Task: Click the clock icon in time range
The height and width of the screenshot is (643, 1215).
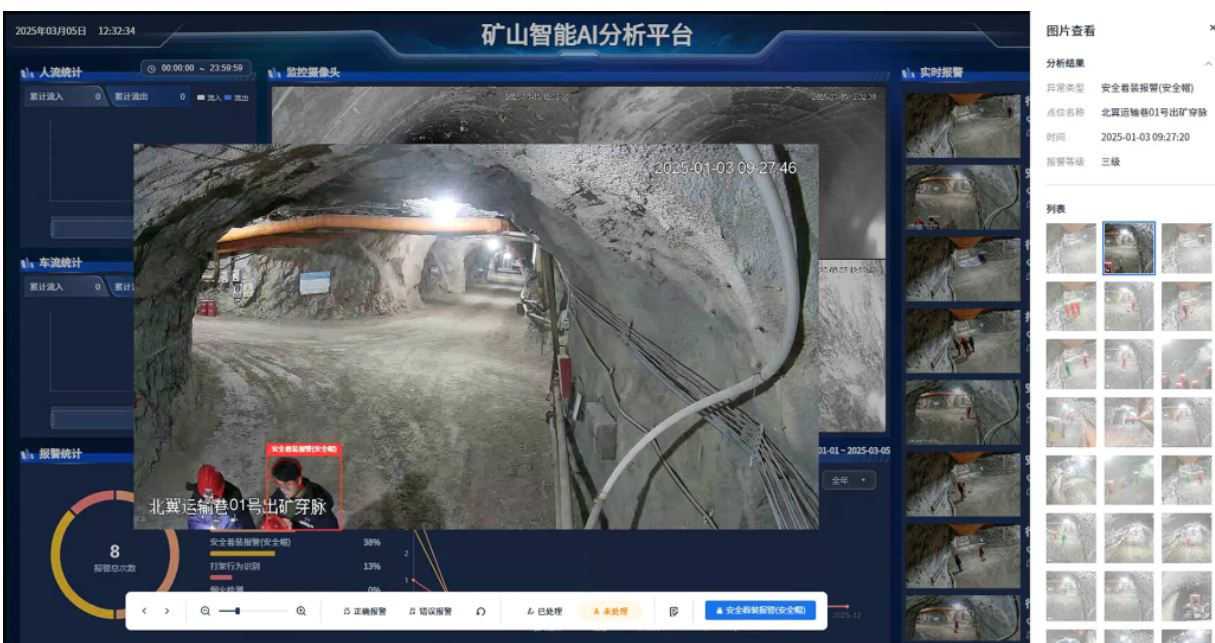Action: click(x=151, y=68)
